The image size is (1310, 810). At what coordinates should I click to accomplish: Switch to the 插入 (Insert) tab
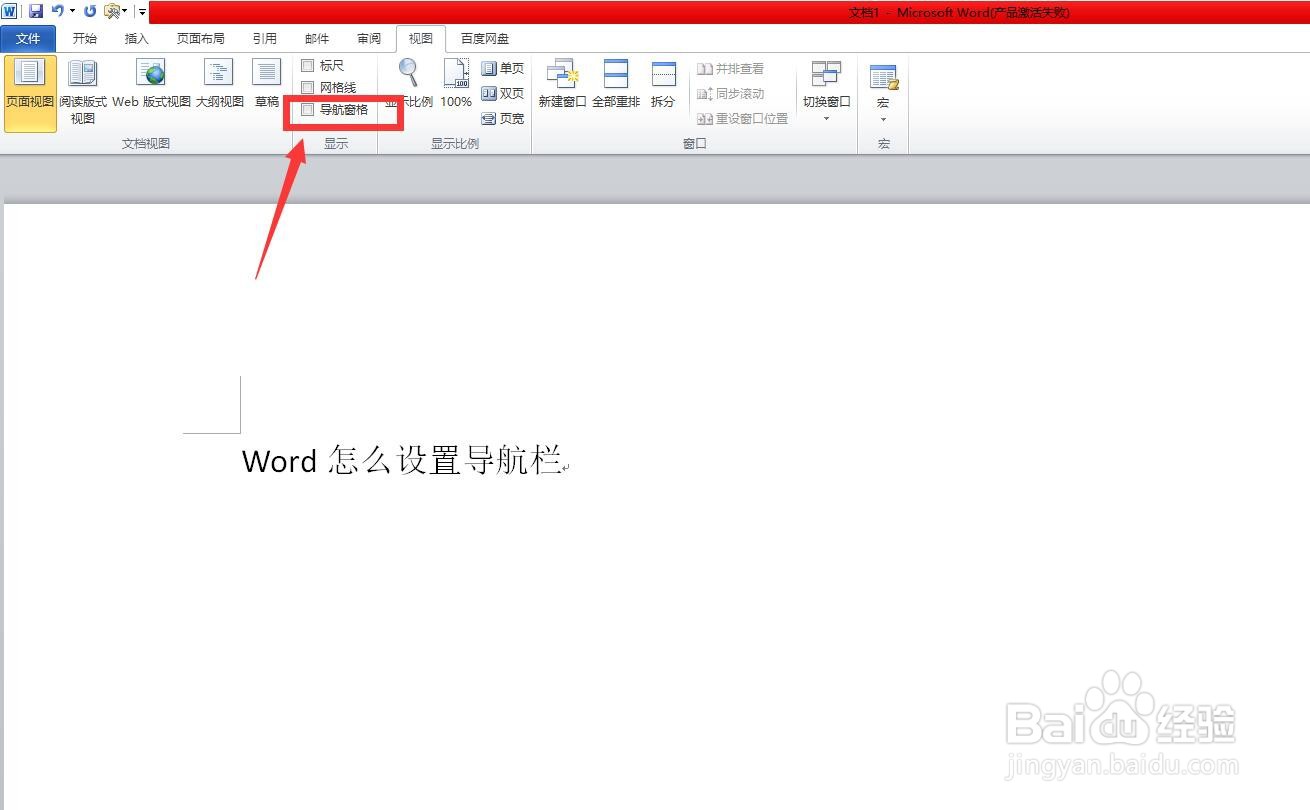137,39
